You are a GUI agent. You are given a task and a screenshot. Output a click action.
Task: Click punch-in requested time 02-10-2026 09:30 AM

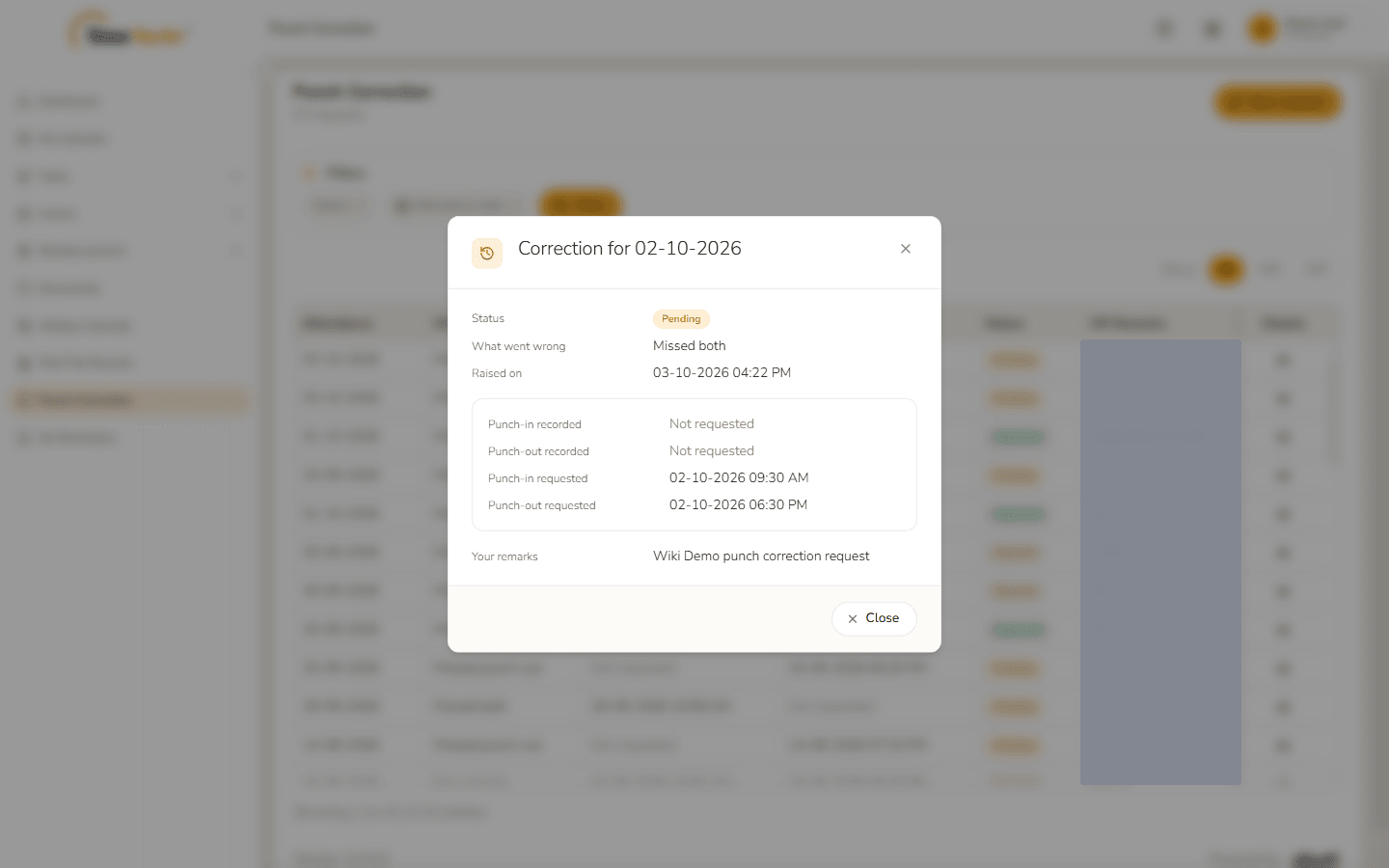coord(739,477)
